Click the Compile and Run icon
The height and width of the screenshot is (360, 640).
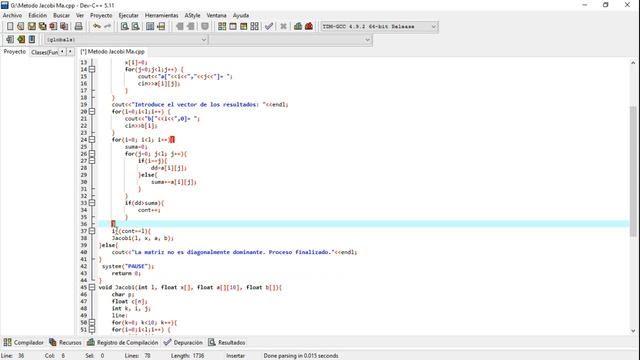pos(244,27)
